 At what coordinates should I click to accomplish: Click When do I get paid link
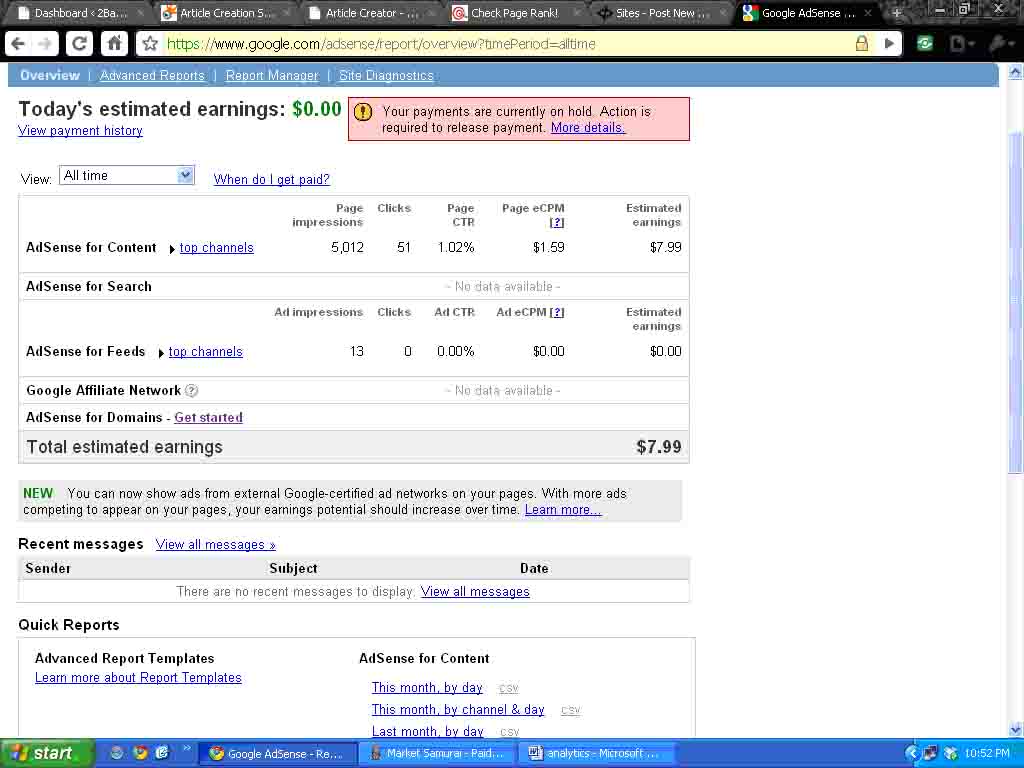[271, 179]
